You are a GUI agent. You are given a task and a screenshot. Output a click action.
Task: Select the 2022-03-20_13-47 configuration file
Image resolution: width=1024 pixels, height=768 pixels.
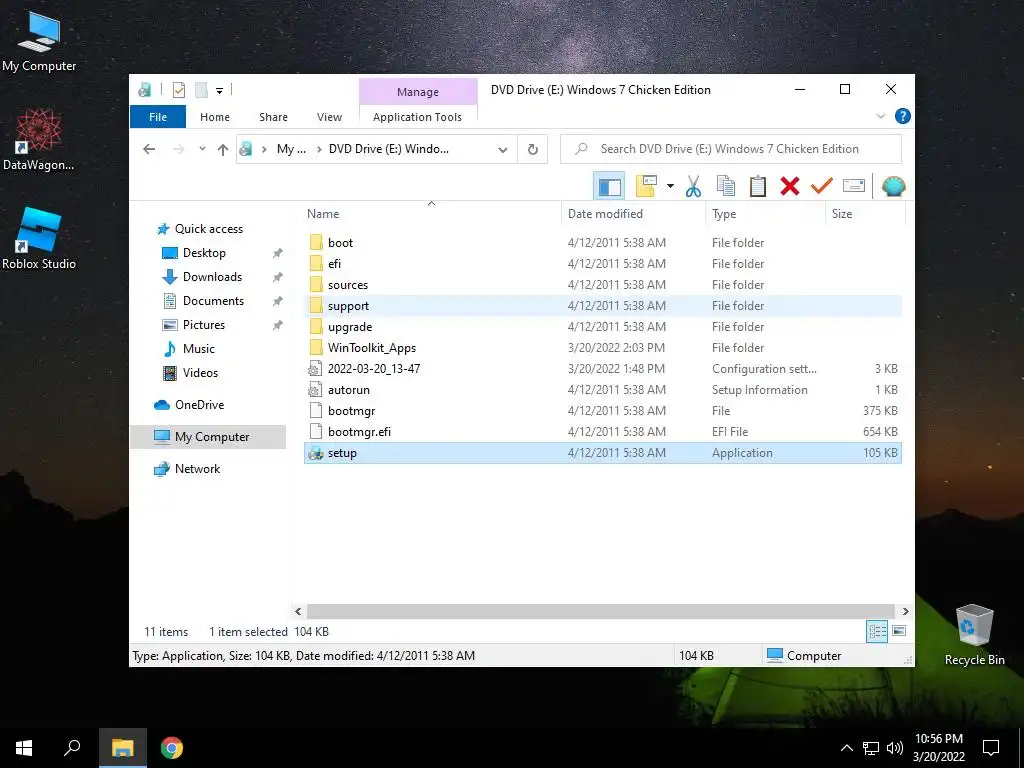click(x=602, y=369)
